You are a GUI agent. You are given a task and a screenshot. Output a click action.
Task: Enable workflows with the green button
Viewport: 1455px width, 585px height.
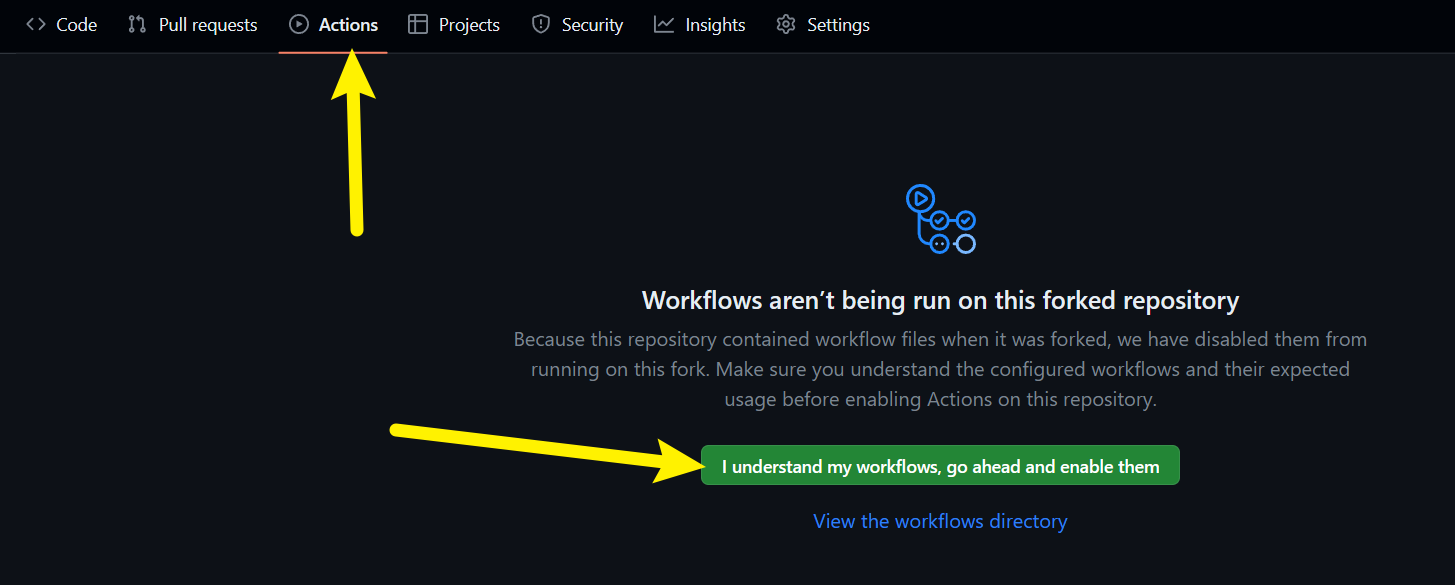point(940,466)
